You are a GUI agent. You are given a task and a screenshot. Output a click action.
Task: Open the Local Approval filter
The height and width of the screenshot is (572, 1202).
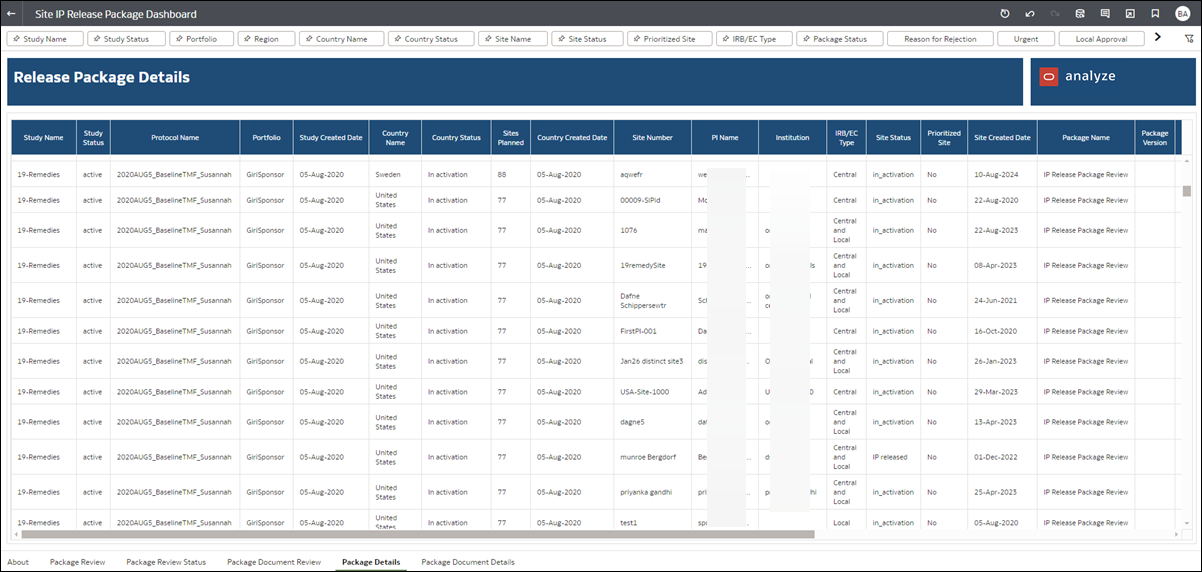(1101, 39)
